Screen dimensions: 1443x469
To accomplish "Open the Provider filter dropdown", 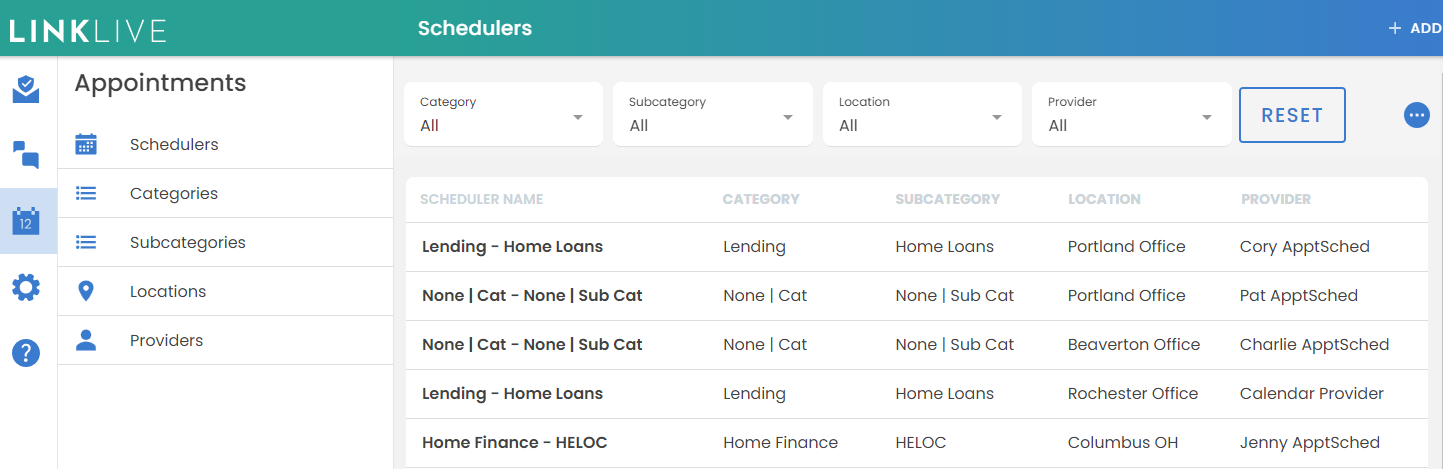I will tap(1131, 115).
